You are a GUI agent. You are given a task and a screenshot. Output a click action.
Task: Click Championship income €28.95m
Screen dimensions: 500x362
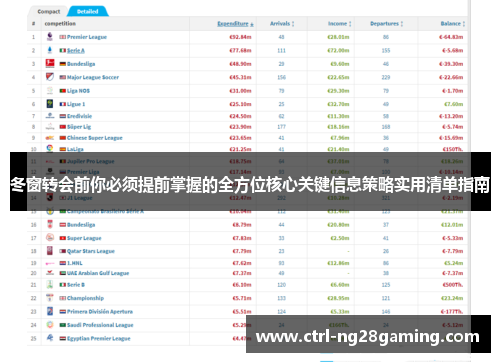coord(338,298)
